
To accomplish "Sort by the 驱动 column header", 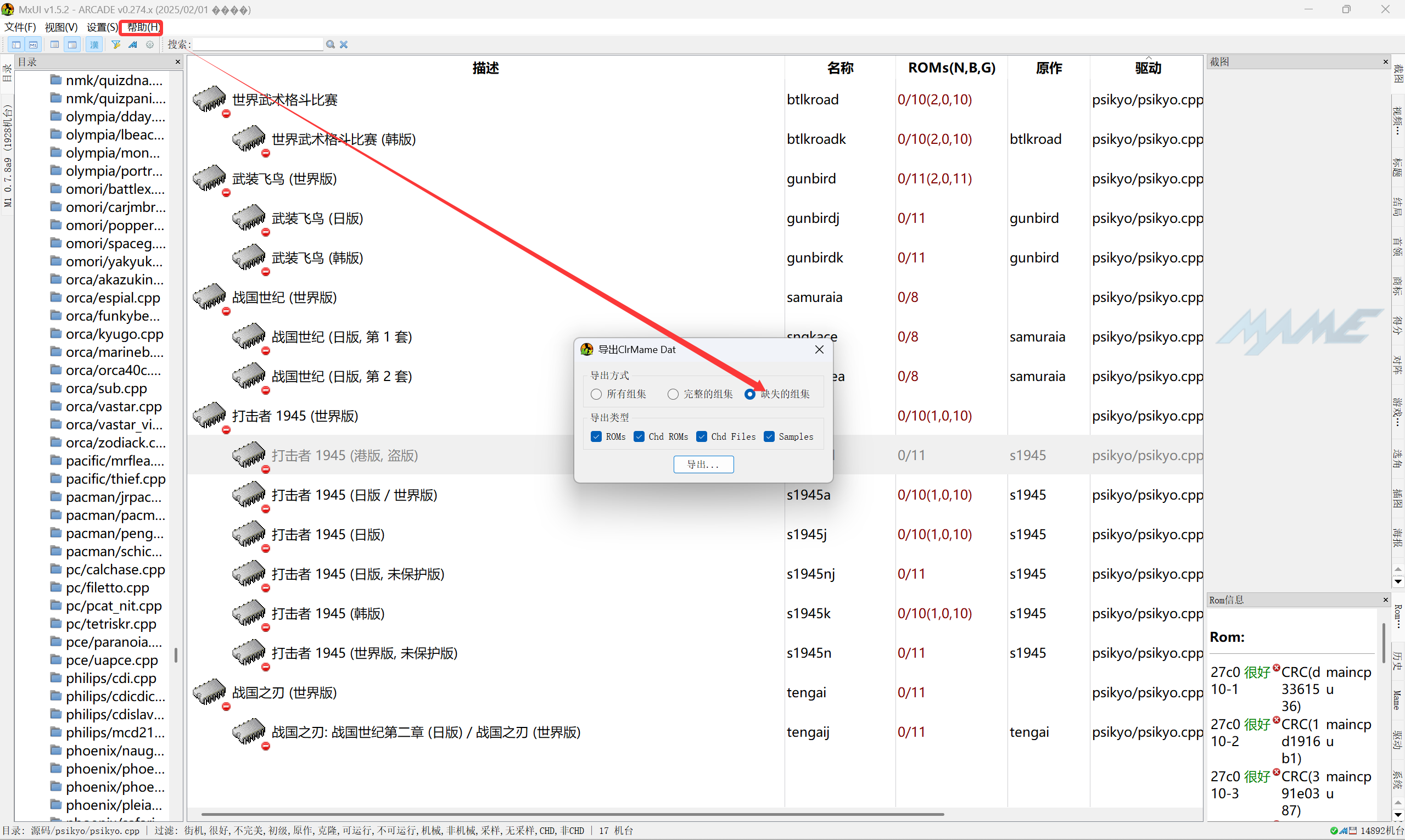I will pyautogui.click(x=1147, y=68).
